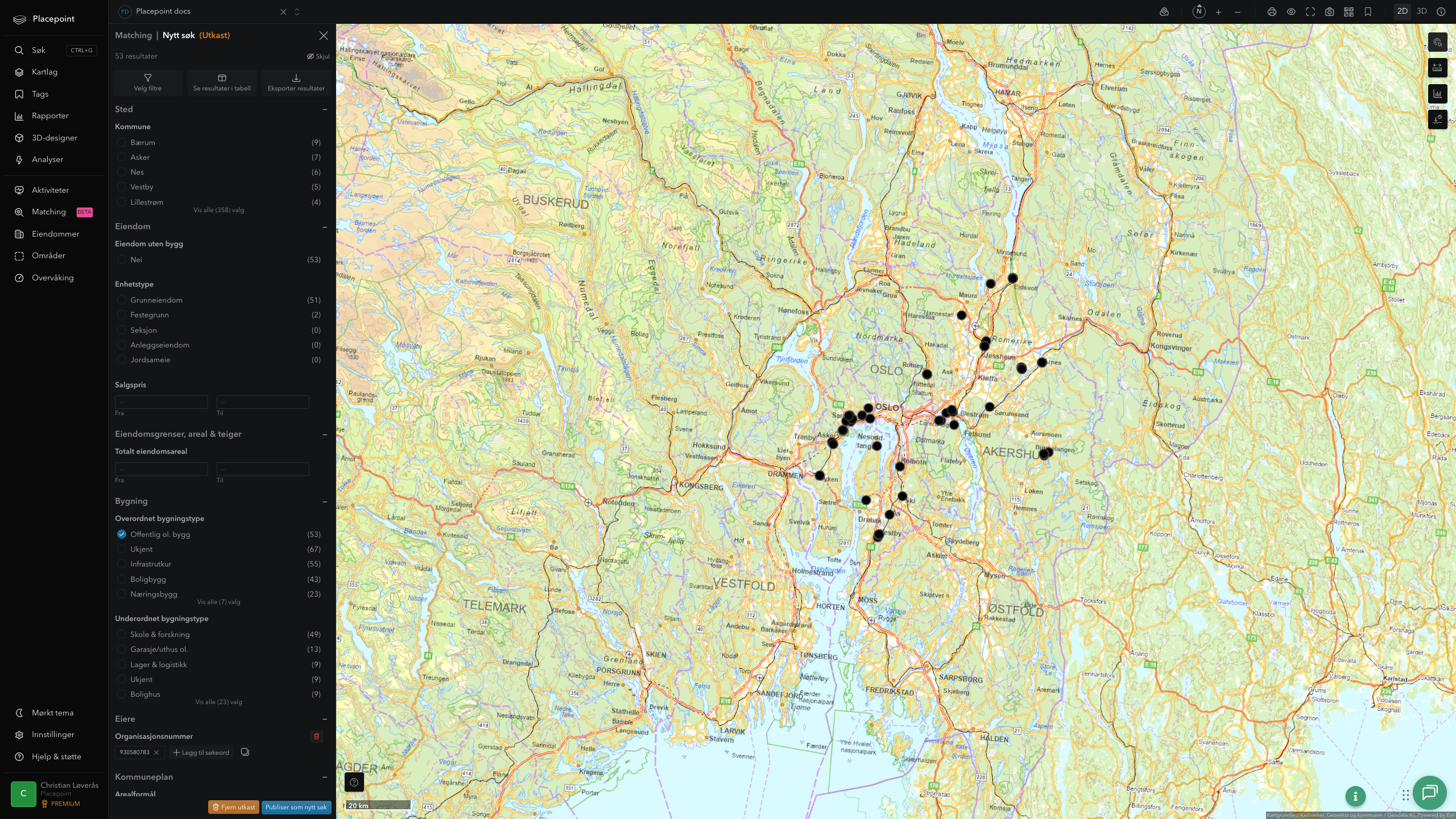The image size is (1456, 819).
Task: Click the Velg filtre button
Action: click(x=148, y=82)
